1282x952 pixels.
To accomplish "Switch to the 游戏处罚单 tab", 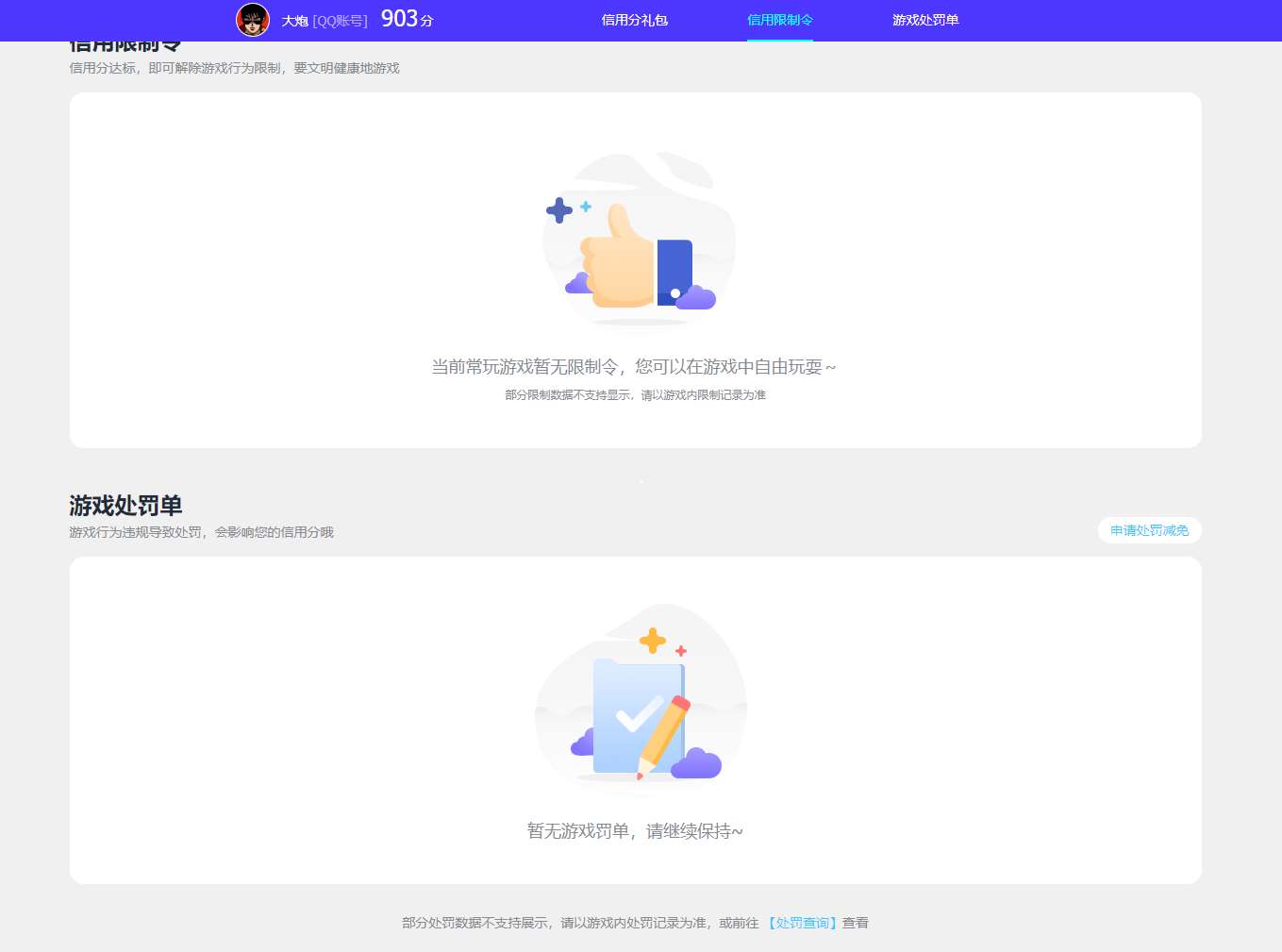I will pos(924,19).
